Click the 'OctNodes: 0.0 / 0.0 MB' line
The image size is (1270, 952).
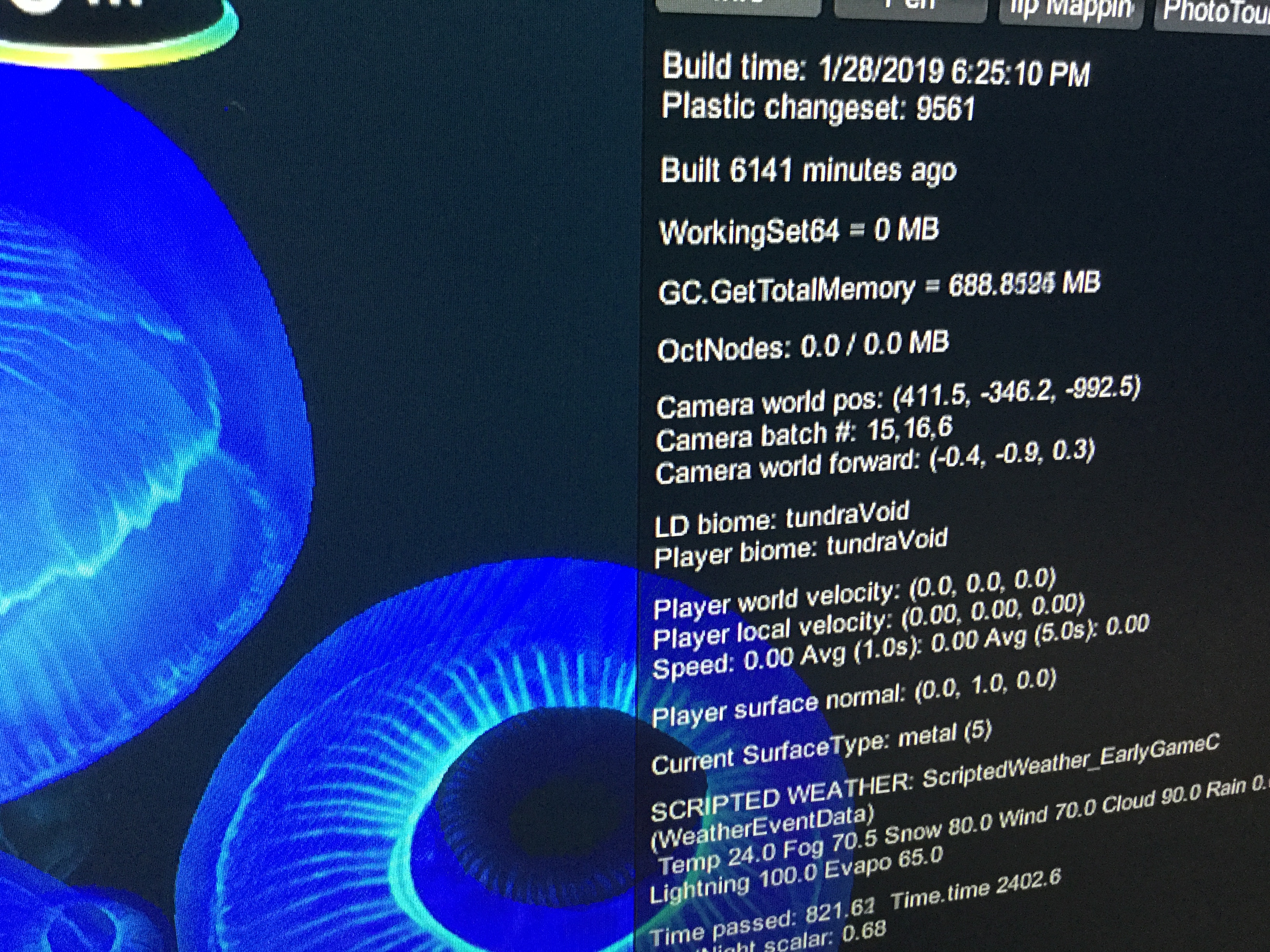click(803, 346)
